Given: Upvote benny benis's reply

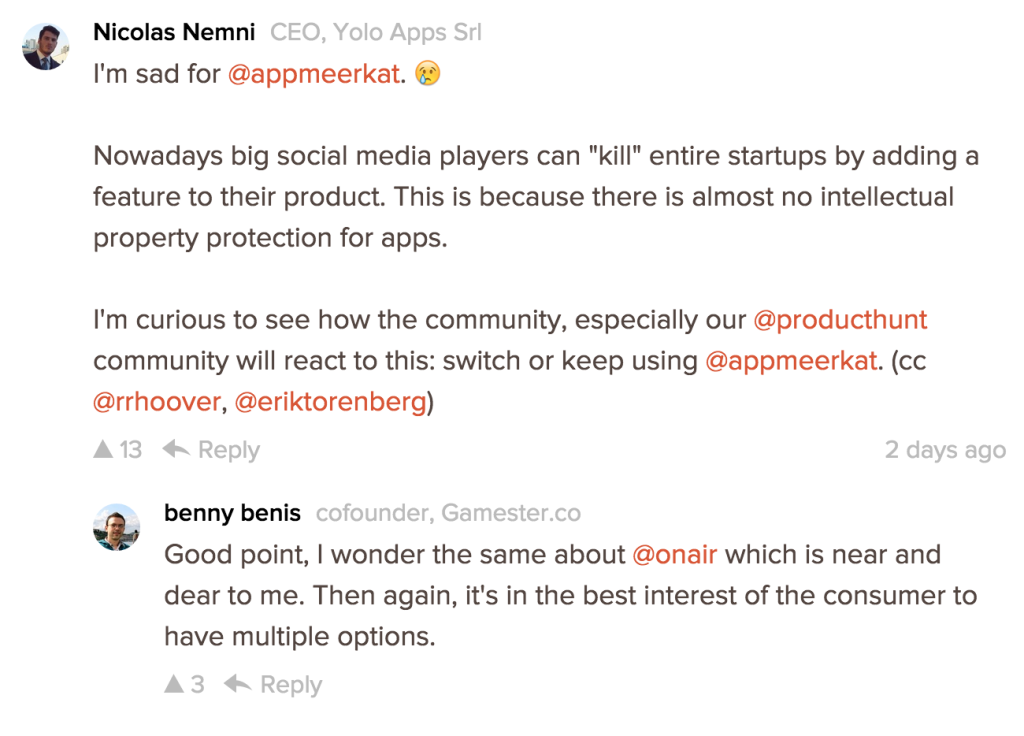Looking at the screenshot, I should (174, 684).
